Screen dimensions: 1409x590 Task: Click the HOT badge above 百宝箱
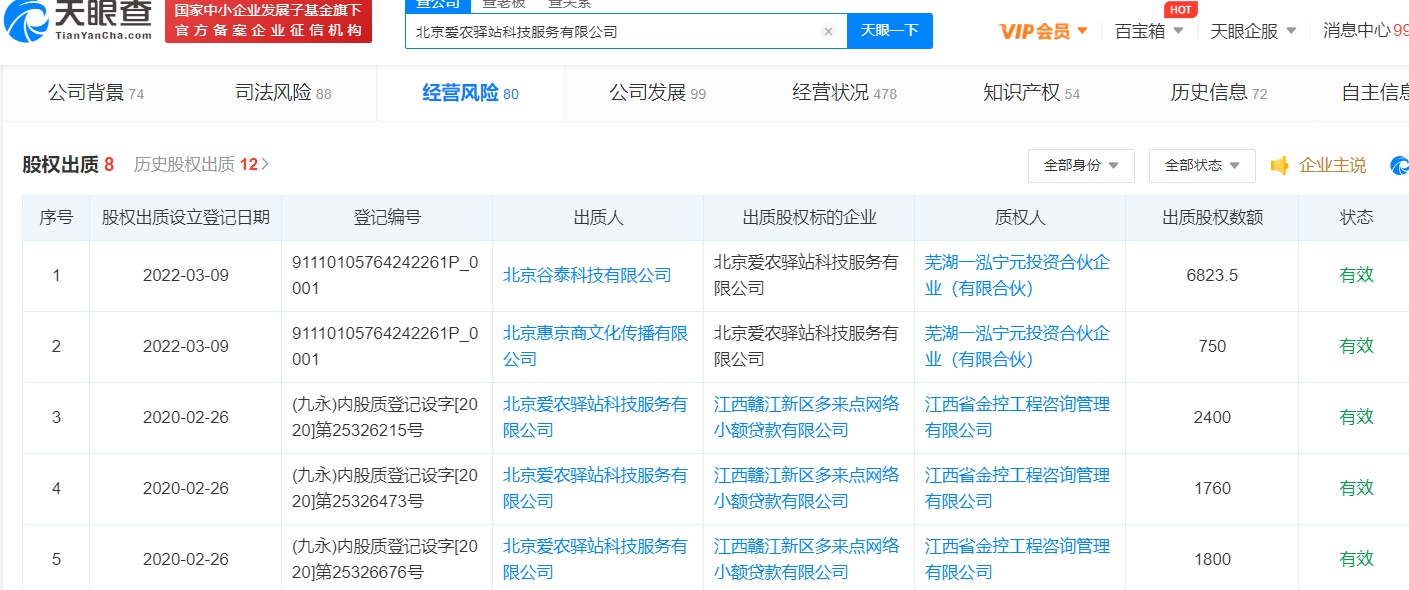click(x=1181, y=10)
